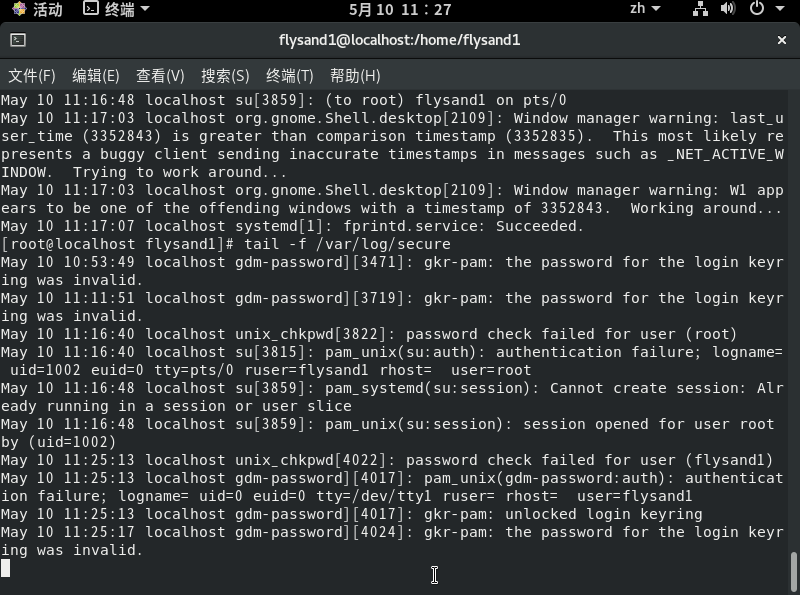Open the 终端(T) menu
800x595 pixels.
point(290,76)
